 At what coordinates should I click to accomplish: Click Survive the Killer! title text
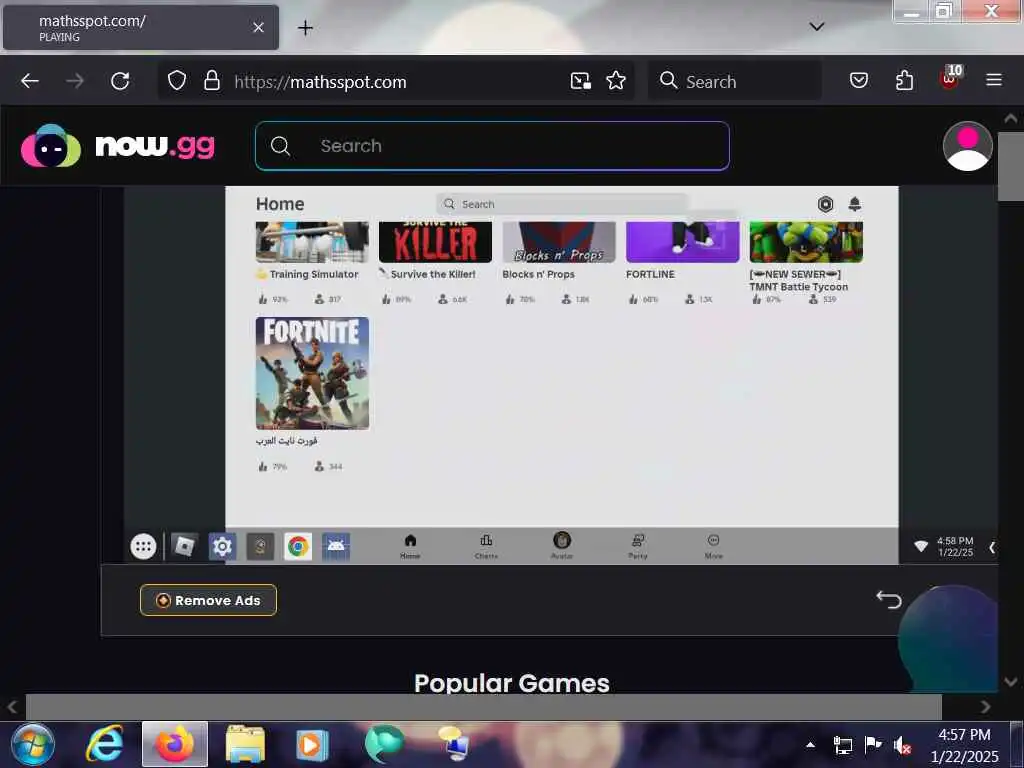coord(433,274)
